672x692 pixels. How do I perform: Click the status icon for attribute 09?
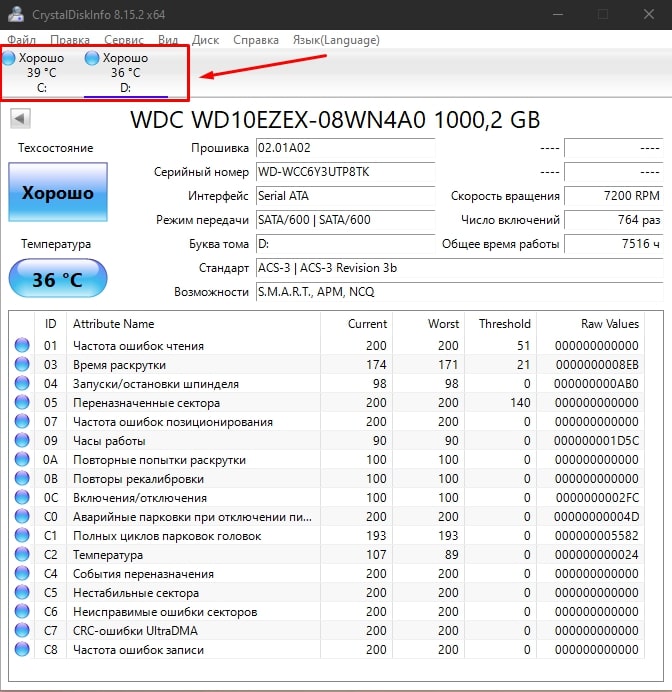click(22, 440)
